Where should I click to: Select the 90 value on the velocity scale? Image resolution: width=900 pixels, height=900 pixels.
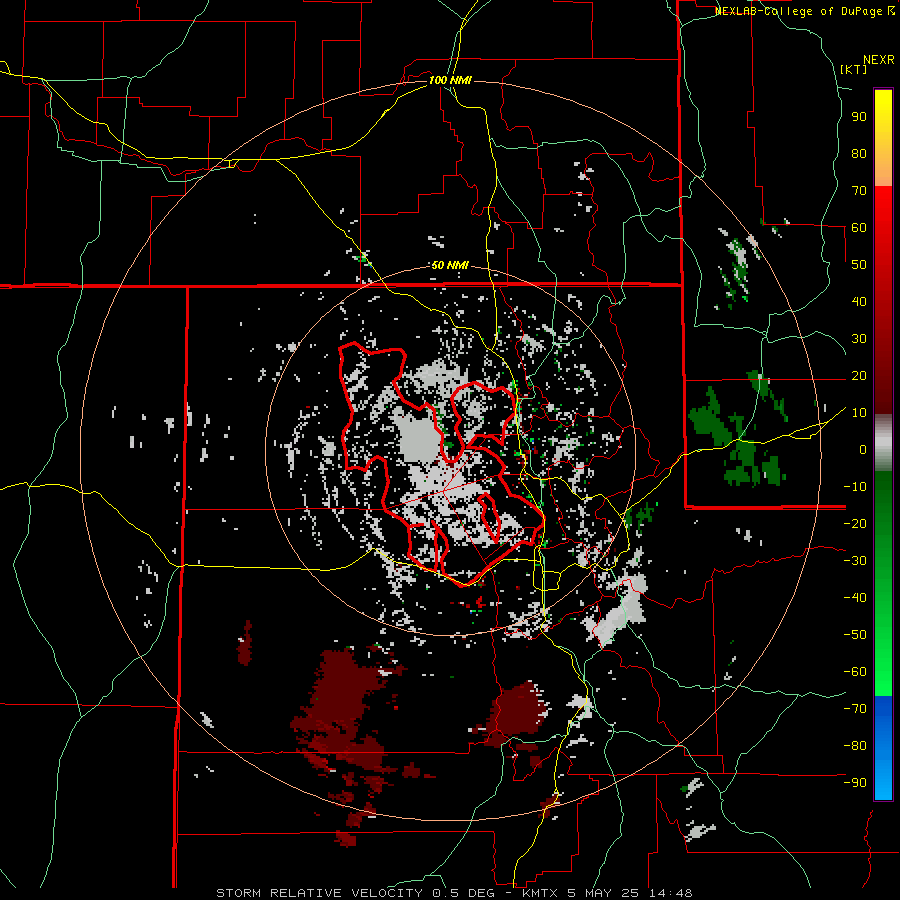point(859,117)
